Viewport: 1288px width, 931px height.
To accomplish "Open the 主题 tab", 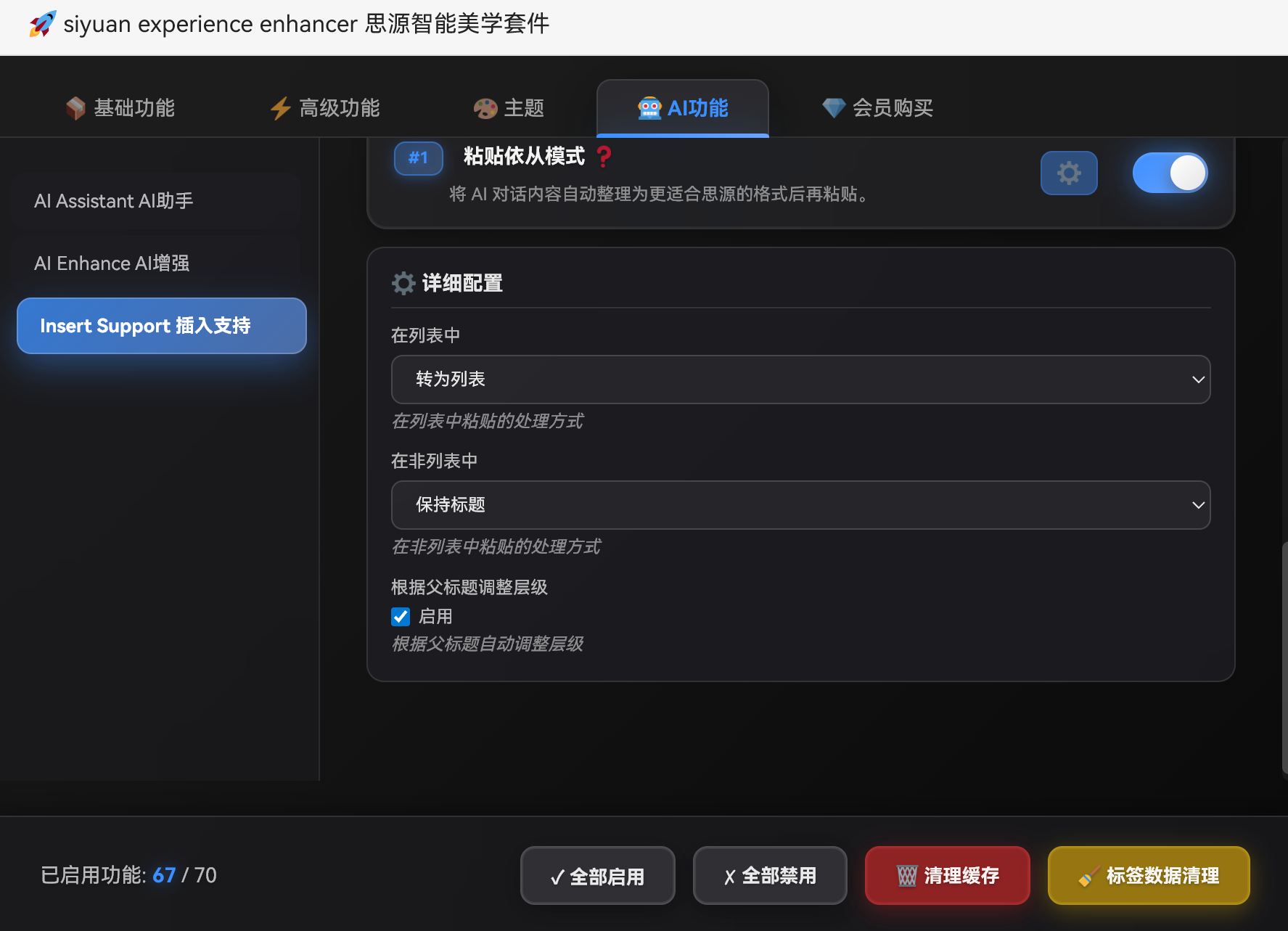I will click(x=509, y=108).
